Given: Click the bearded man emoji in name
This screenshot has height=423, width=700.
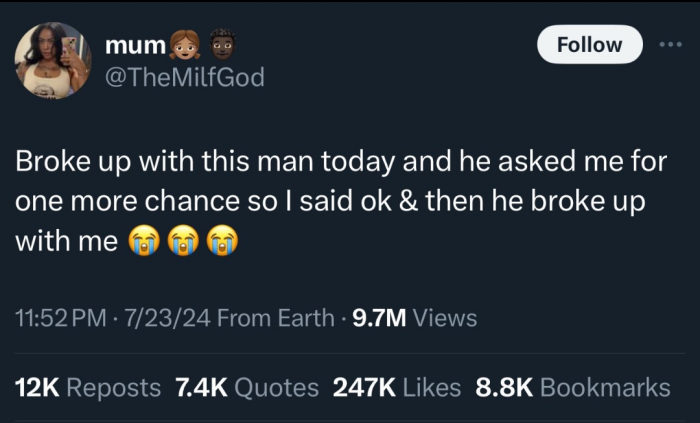Looking at the screenshot, I should (223, 44).
